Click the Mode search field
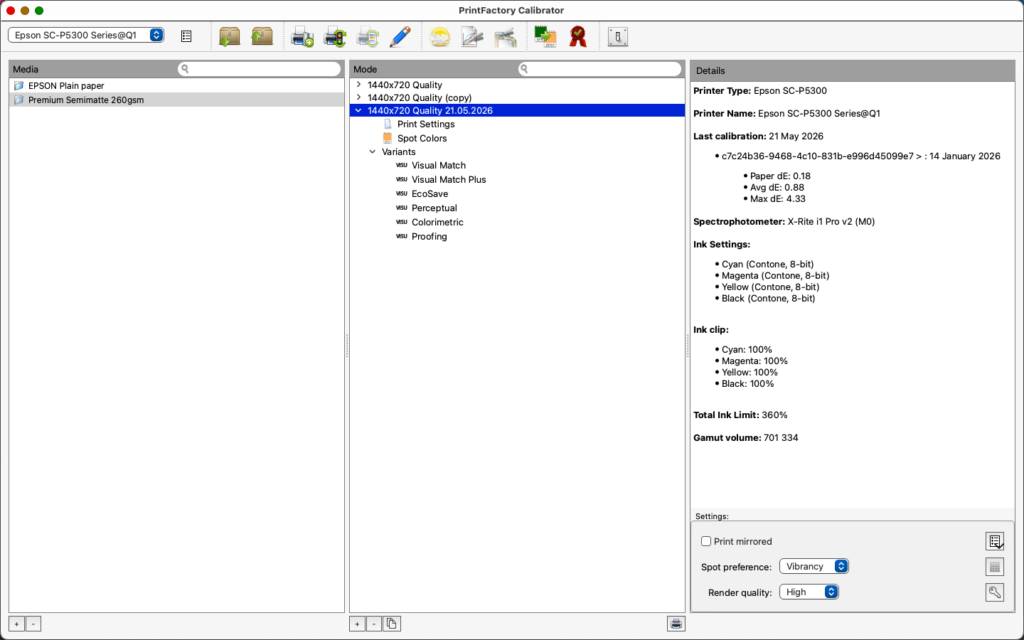This screenshot has height=640, width=1024. tap(600, 69)
